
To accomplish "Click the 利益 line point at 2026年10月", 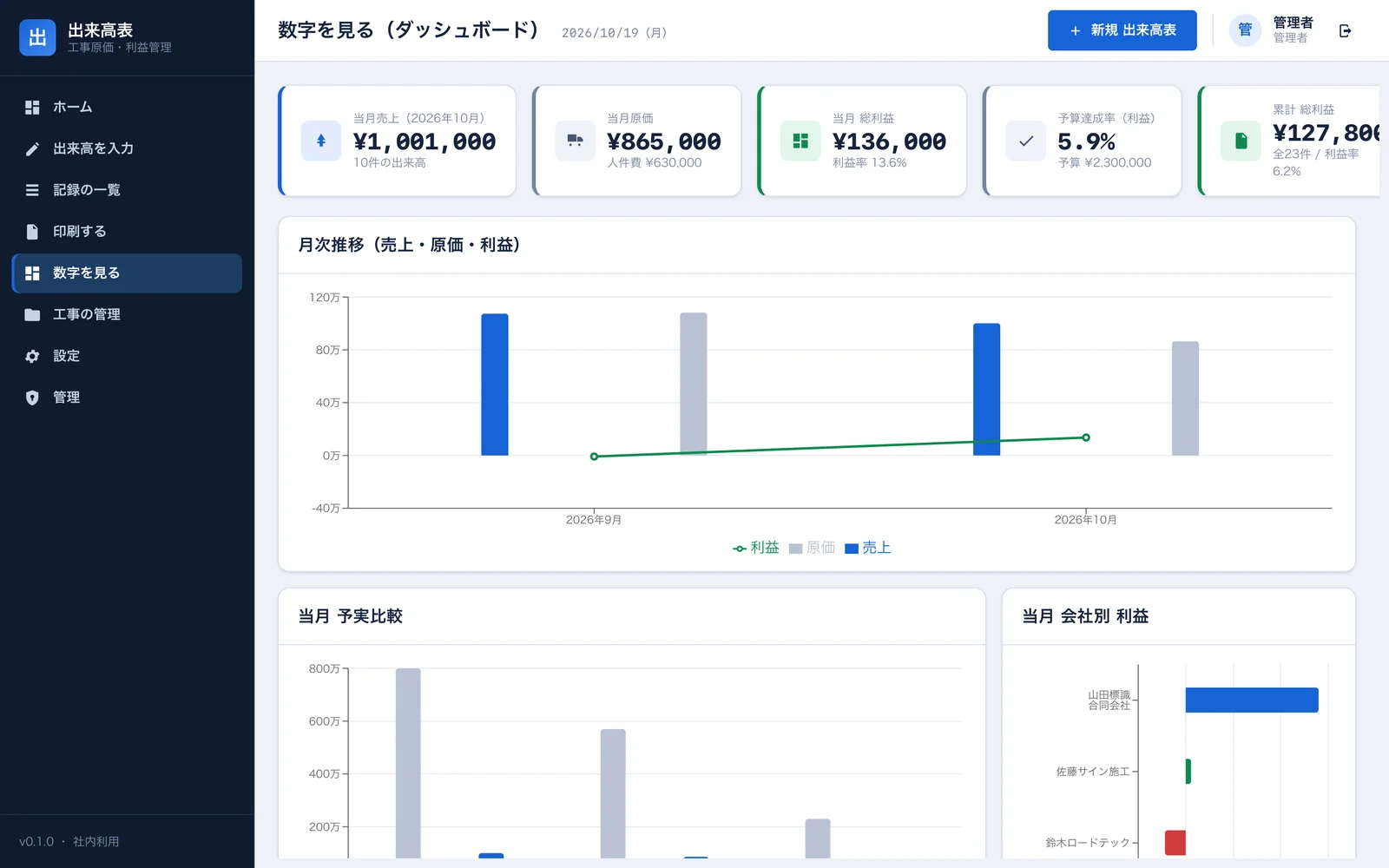I will pos(1086,437).
